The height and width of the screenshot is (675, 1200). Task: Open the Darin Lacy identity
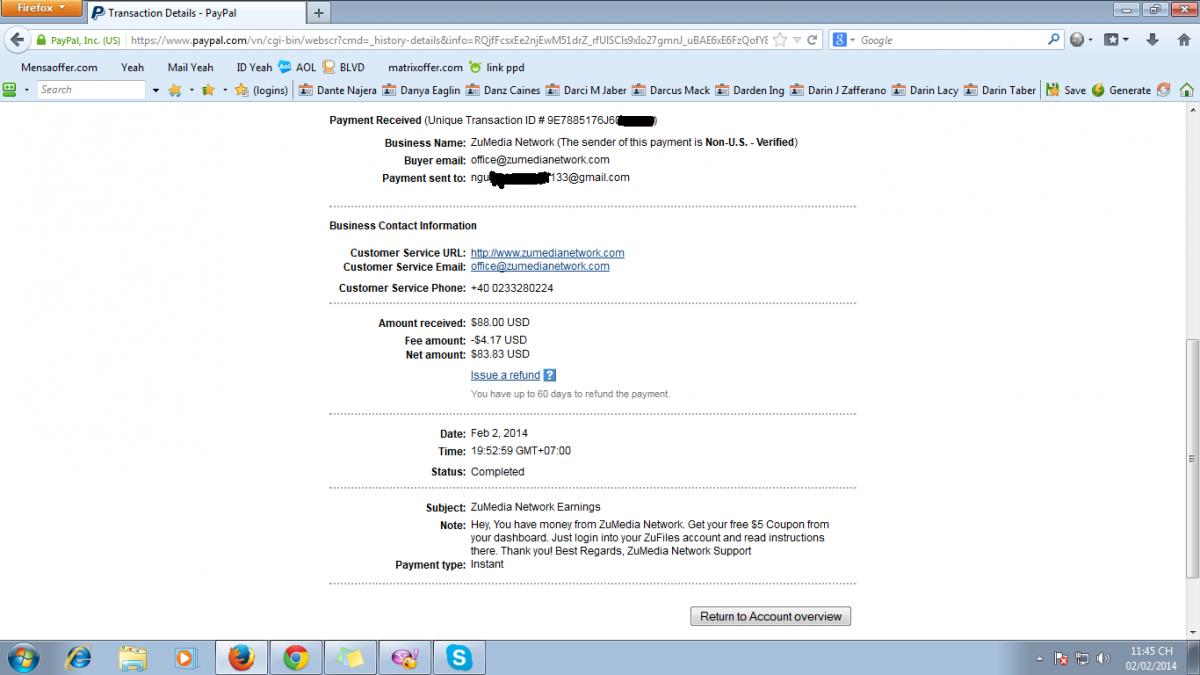[925, 90]
